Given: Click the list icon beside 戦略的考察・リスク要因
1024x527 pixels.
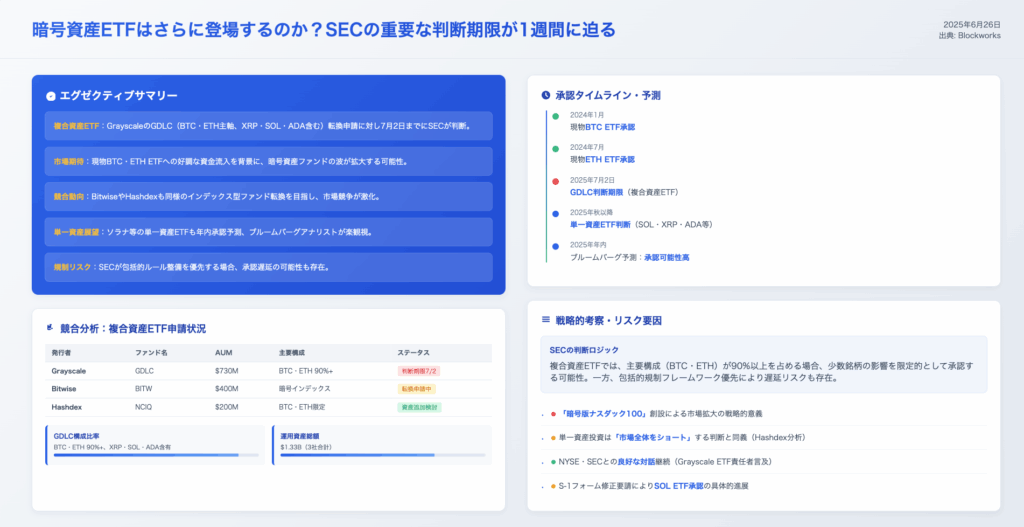Looking at the screenshot, I should (x=546, y=320).
